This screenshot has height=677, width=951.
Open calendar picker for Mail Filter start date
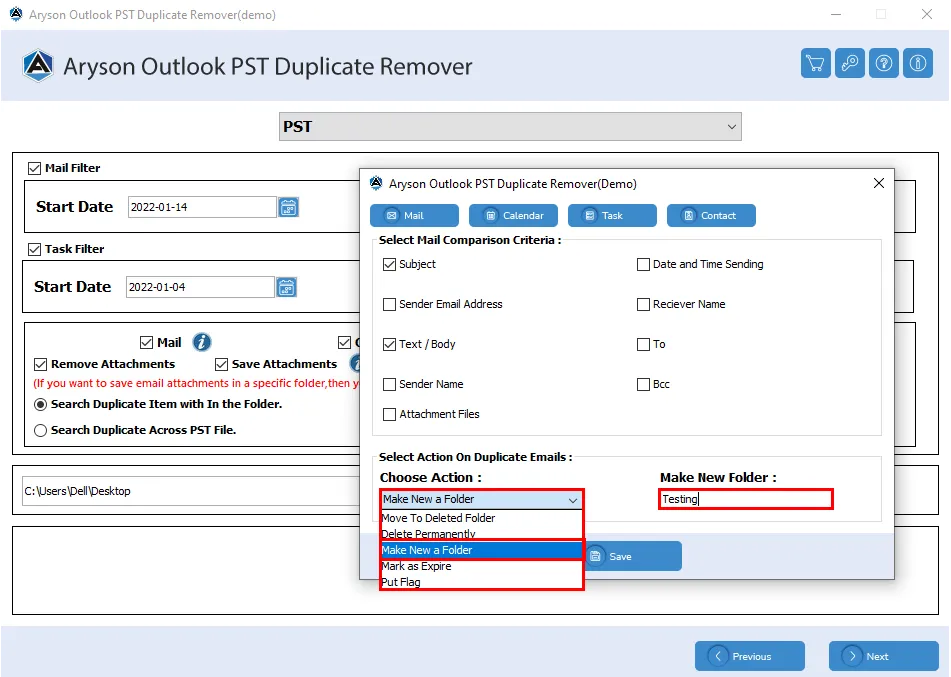[x=288, y=207]
